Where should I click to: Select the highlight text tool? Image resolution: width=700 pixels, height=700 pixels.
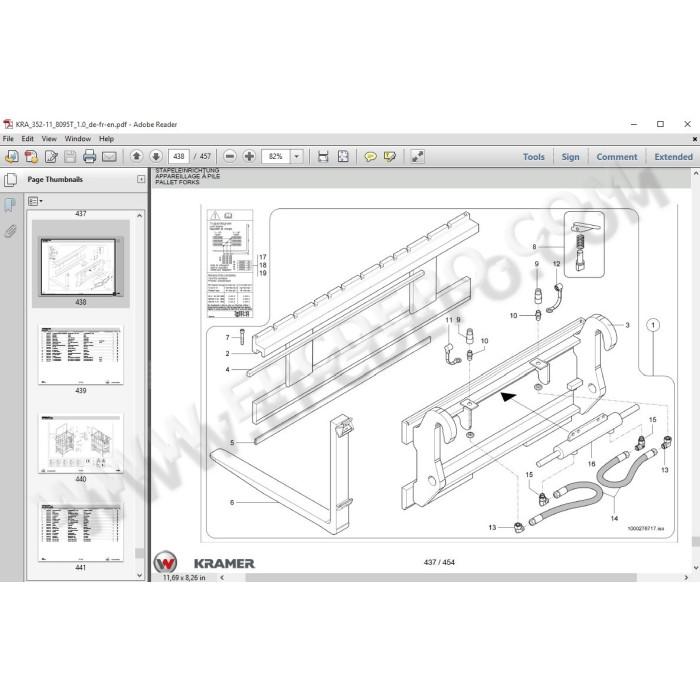point(390,157)
